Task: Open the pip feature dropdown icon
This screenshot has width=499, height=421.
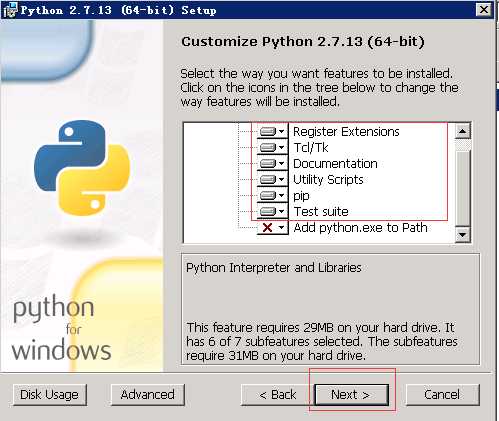Action: coord(272,195)
